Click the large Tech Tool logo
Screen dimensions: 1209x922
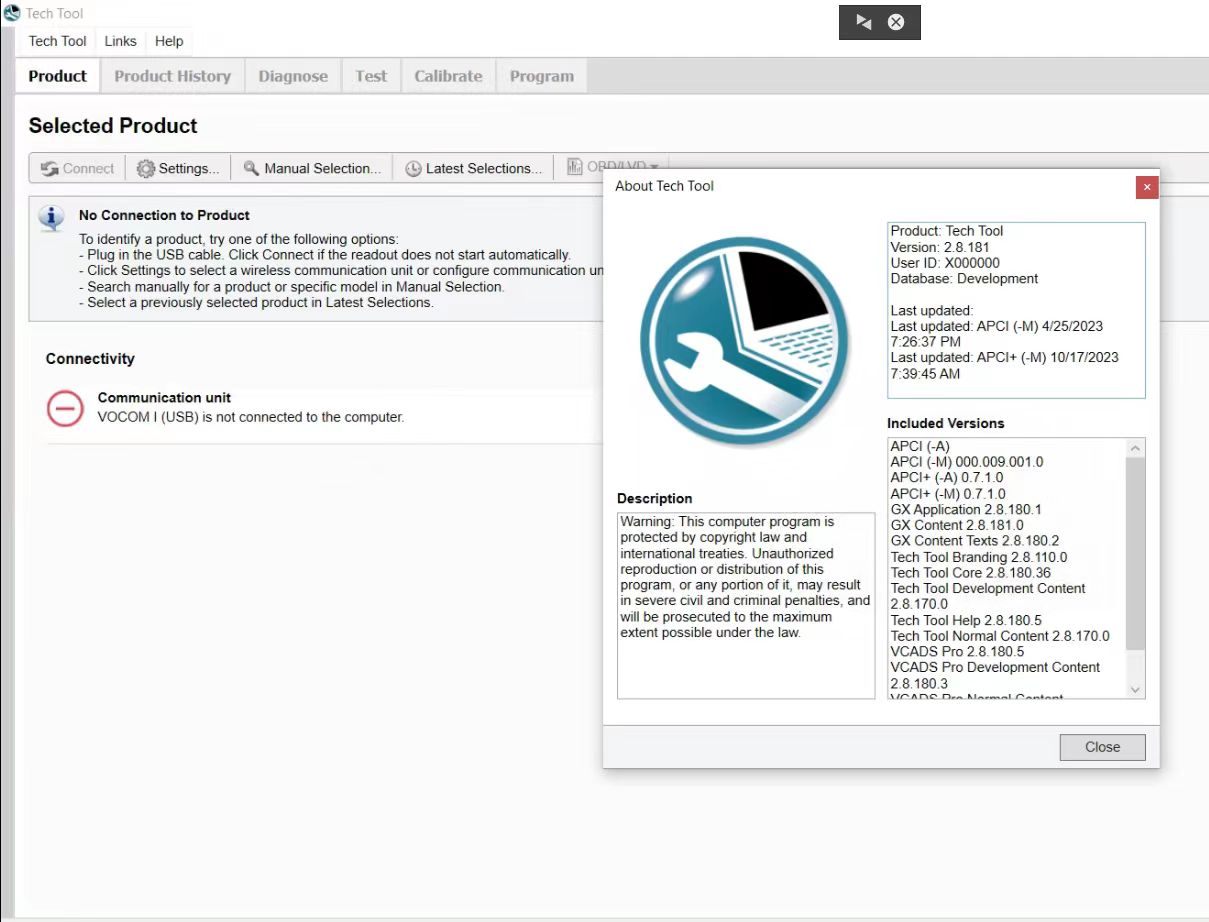coord(745,342)
